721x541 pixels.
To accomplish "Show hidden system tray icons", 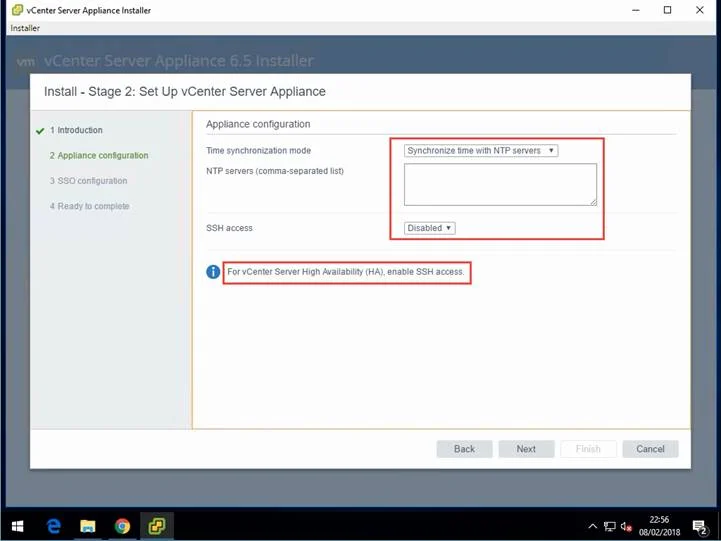I will 593,526.
